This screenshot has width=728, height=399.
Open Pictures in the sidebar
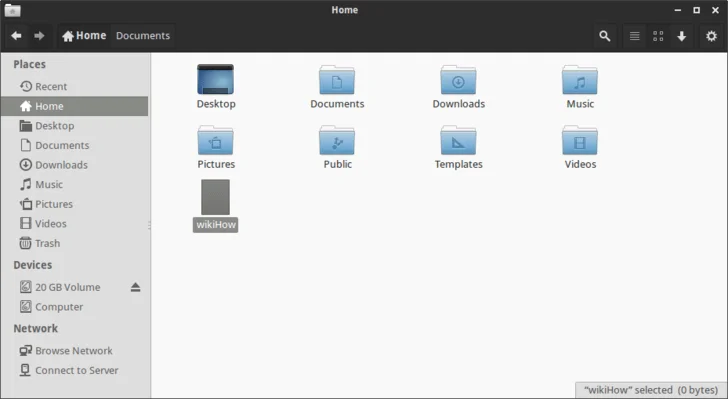pos(74,204)
